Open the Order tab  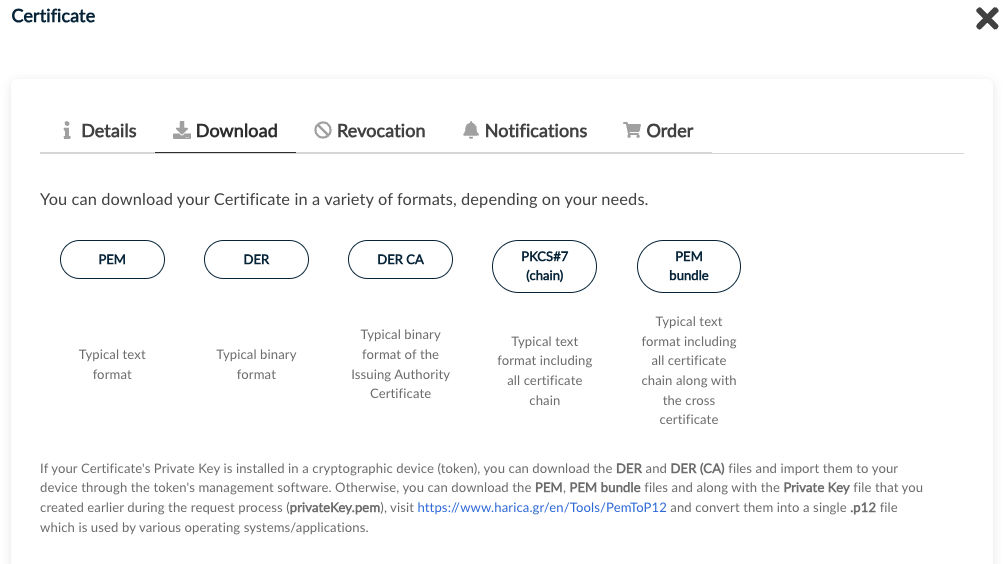(x=669, y=131)
